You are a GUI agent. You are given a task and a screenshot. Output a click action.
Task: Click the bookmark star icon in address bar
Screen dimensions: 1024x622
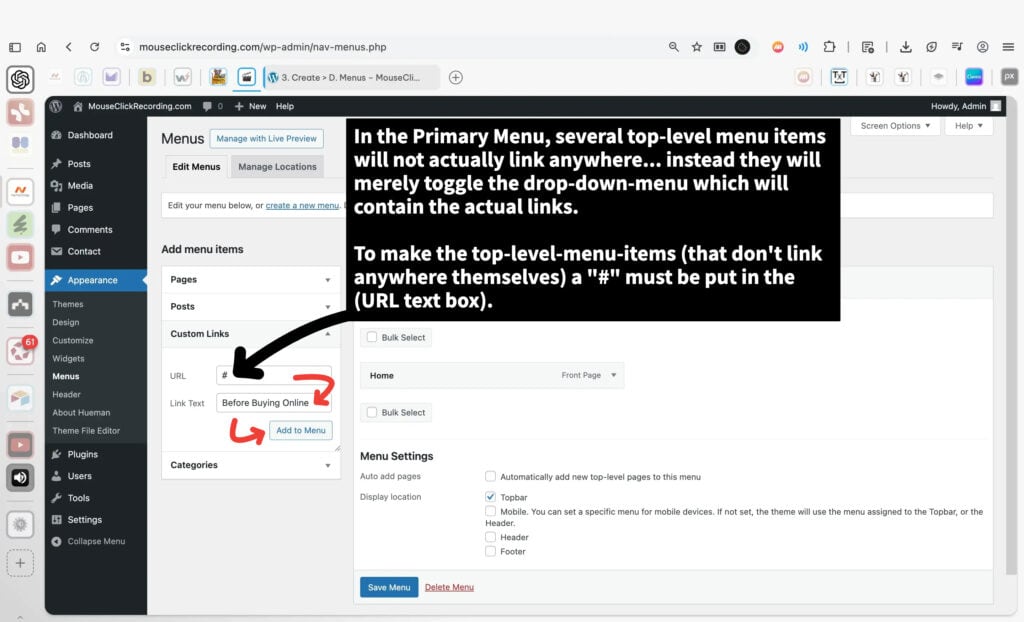(697, 47)
